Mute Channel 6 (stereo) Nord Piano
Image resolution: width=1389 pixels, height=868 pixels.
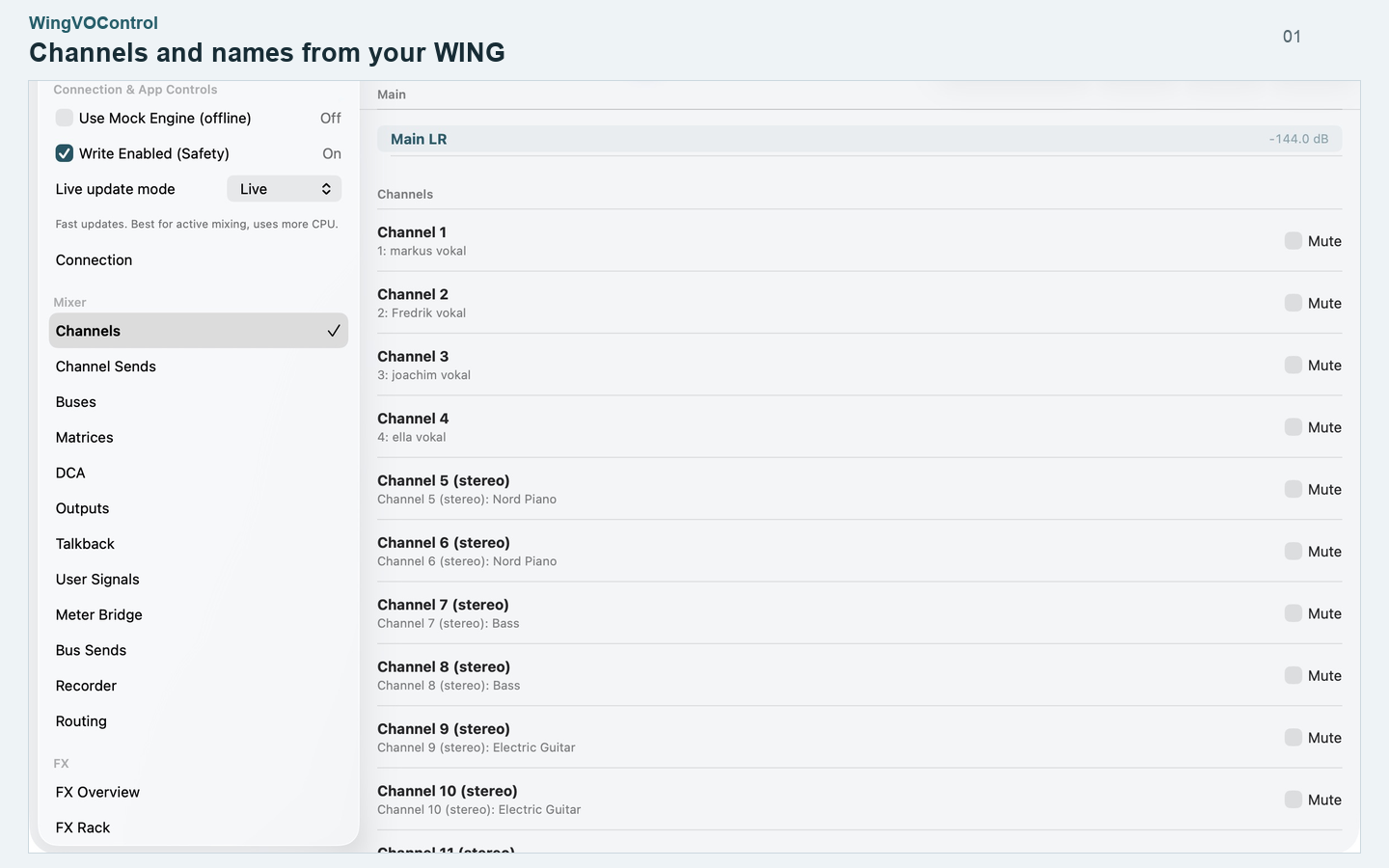[x=1294, y=552]
